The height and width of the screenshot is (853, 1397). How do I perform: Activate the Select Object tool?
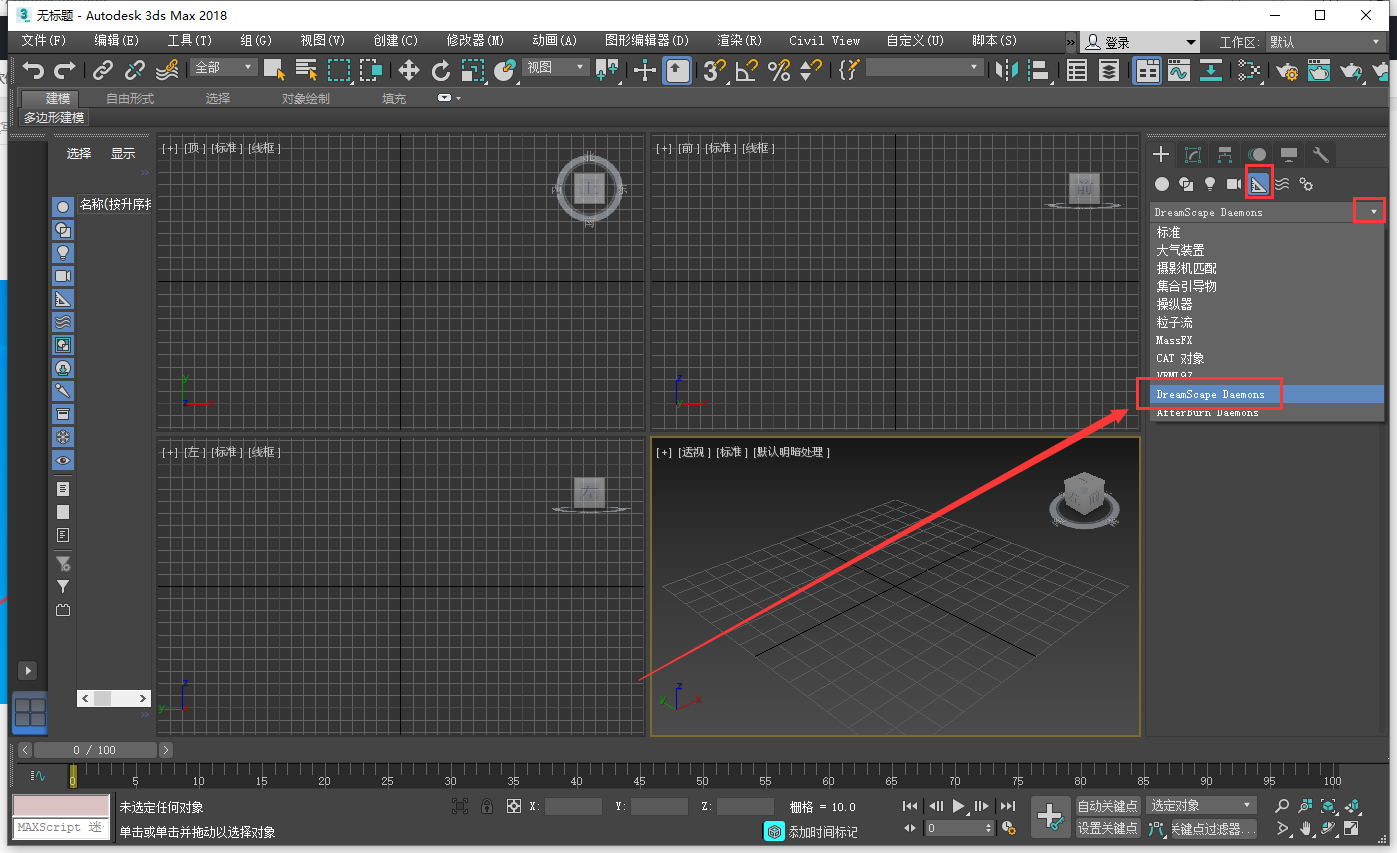[x=274, y=70]
